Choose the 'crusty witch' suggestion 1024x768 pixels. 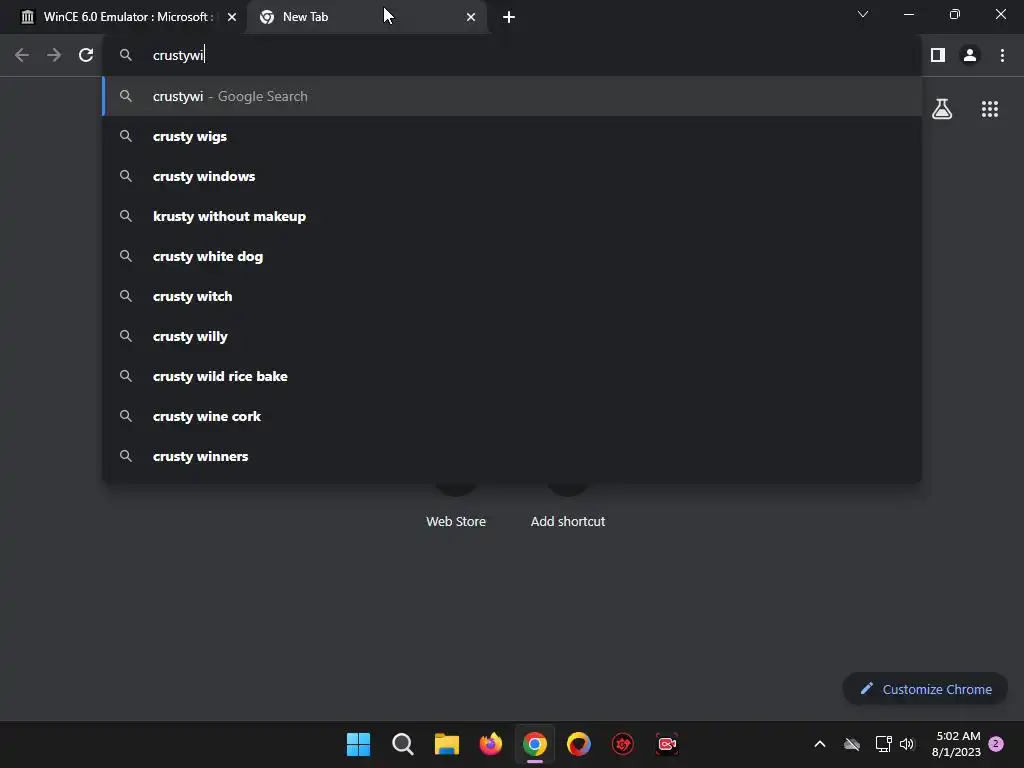[x=511, y=296]
